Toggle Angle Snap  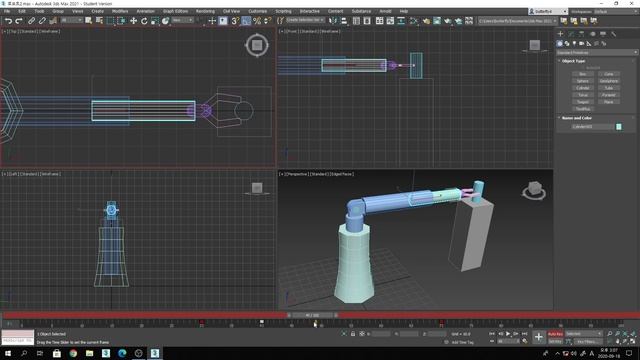pos(246,20)
